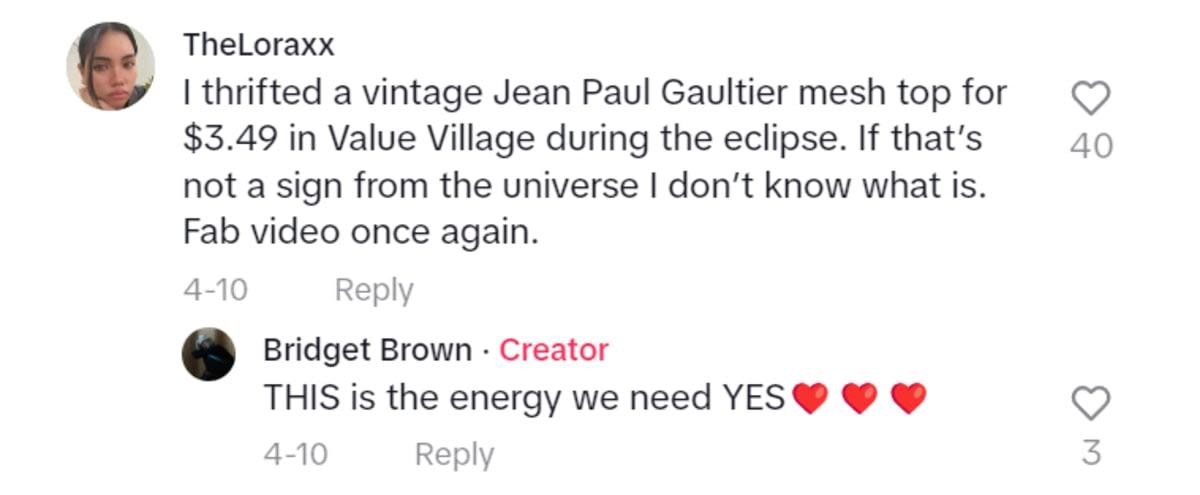1200x495 pixels.
Task: Click the 3 likes count on the reply
Action: tap(1091, 453)
